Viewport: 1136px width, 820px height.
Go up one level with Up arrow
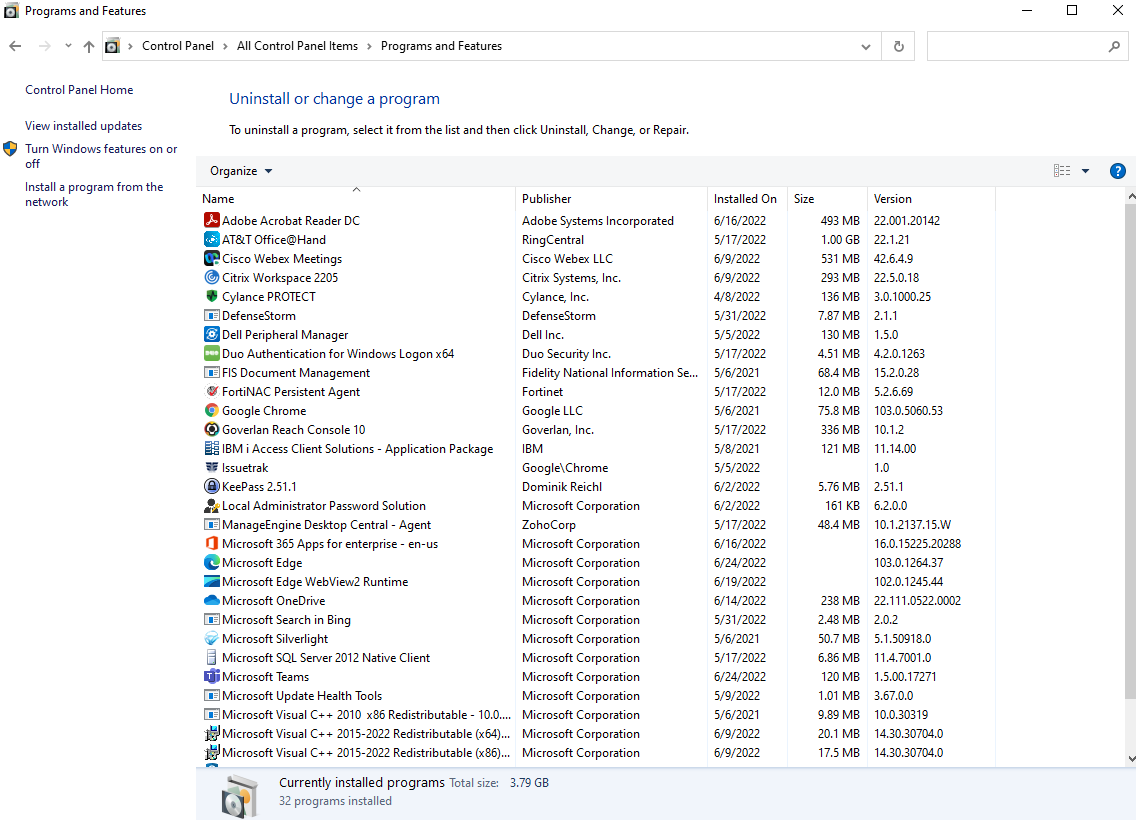click(89, 46)
